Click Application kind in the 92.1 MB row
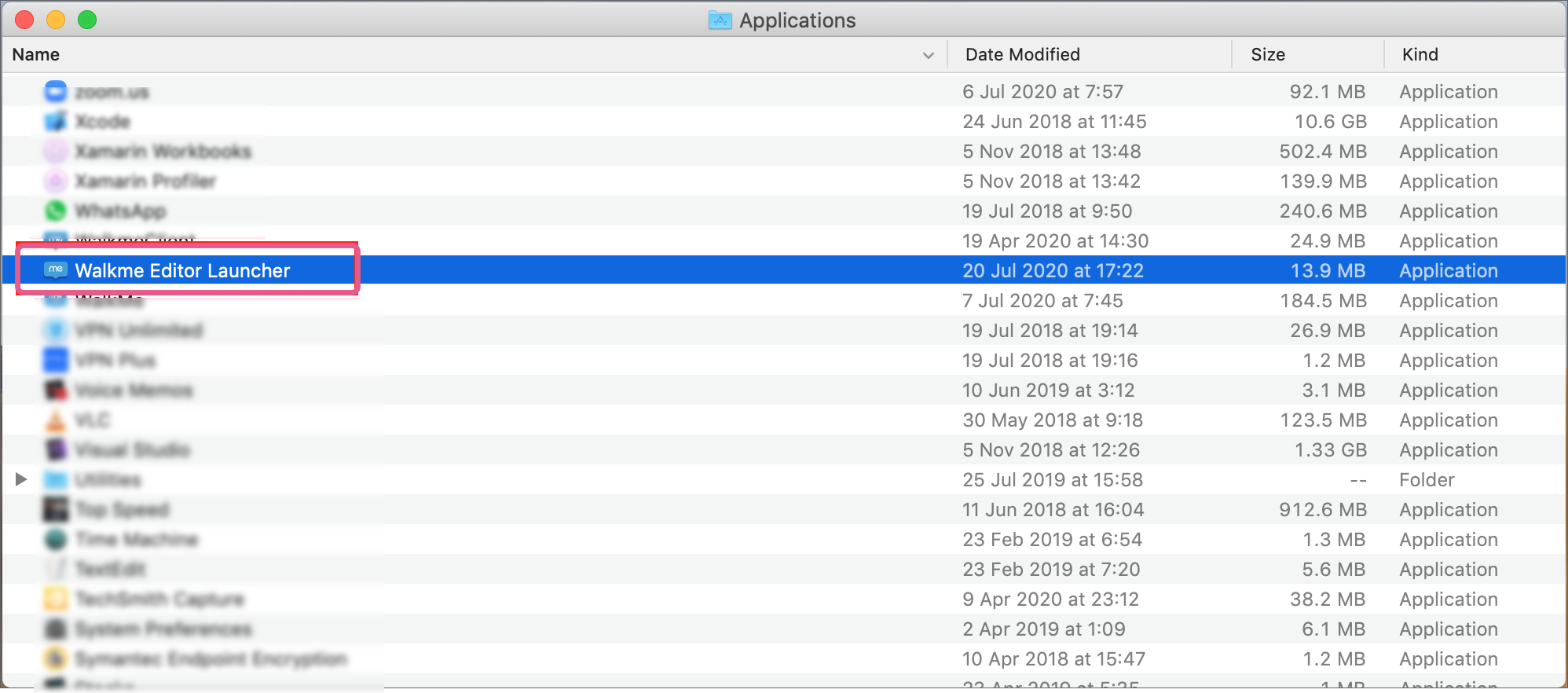 click(x=1449, y=92)
